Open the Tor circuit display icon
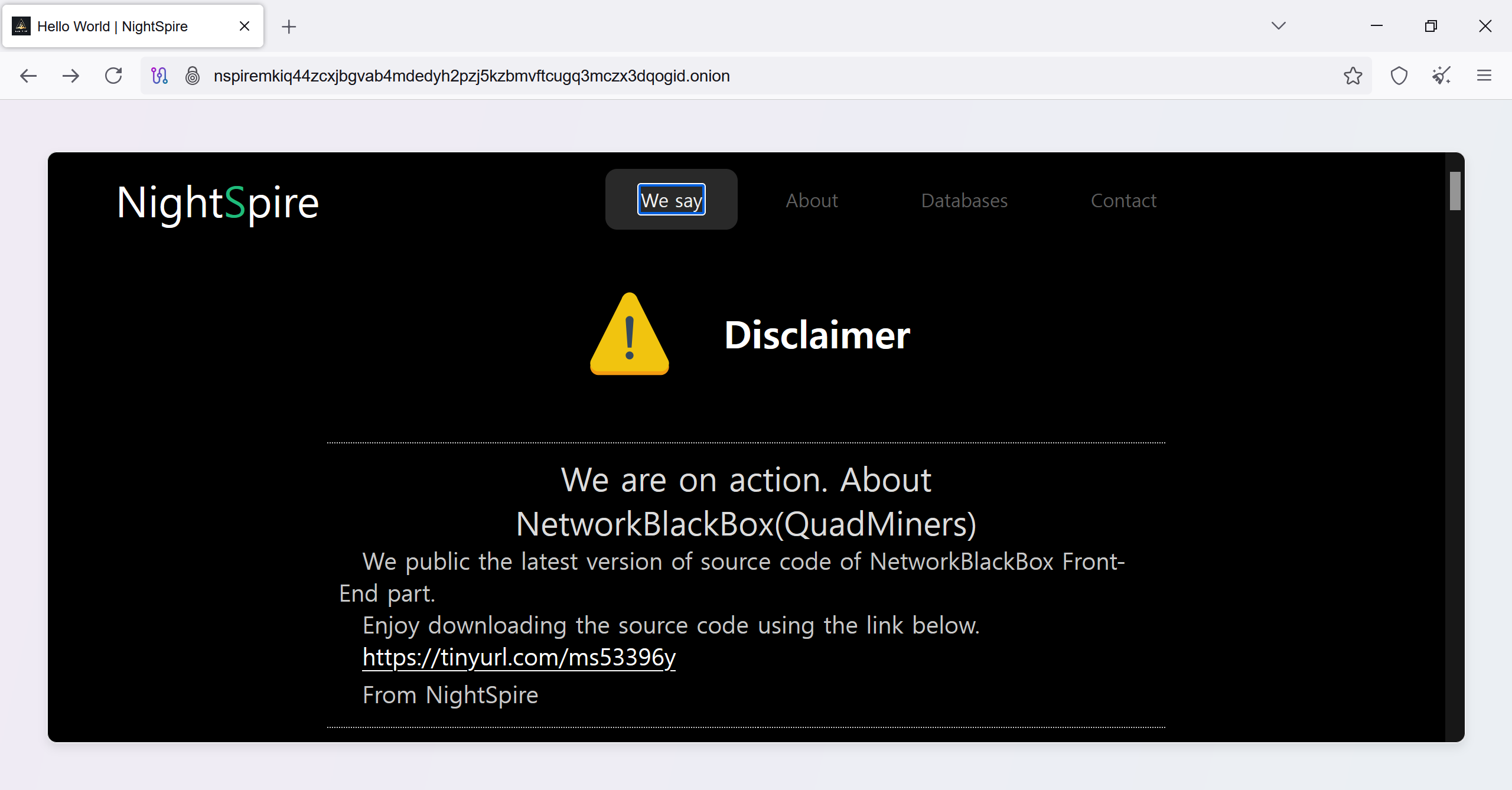 point(159,76)
